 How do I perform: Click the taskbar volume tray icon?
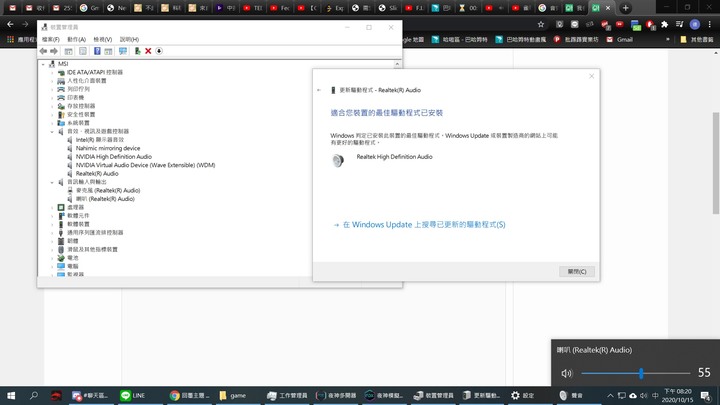tap(643, 395)
